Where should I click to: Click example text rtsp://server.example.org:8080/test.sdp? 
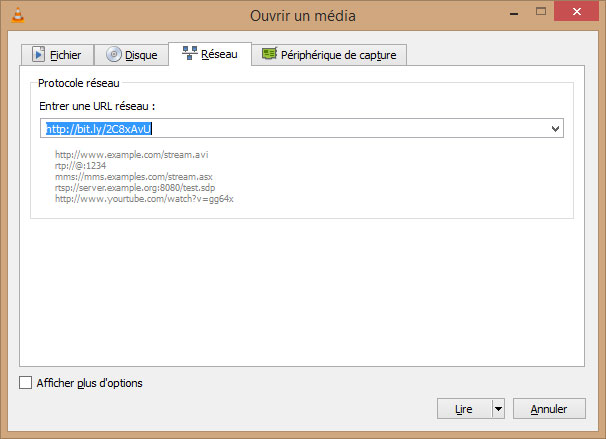pyautogui.click(x=135, y=188)
